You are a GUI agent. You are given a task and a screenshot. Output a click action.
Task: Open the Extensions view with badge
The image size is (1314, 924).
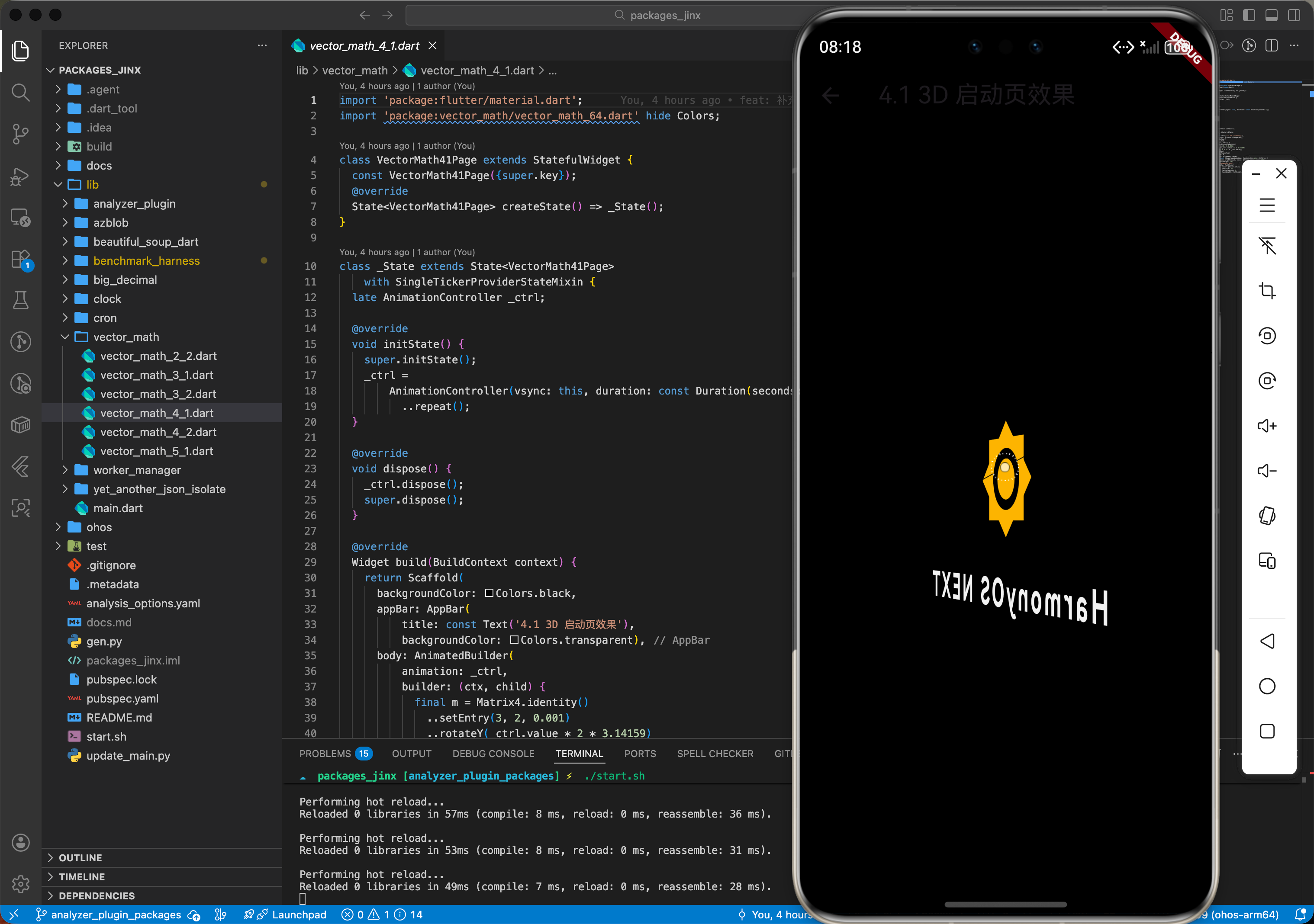click(21, 259)
